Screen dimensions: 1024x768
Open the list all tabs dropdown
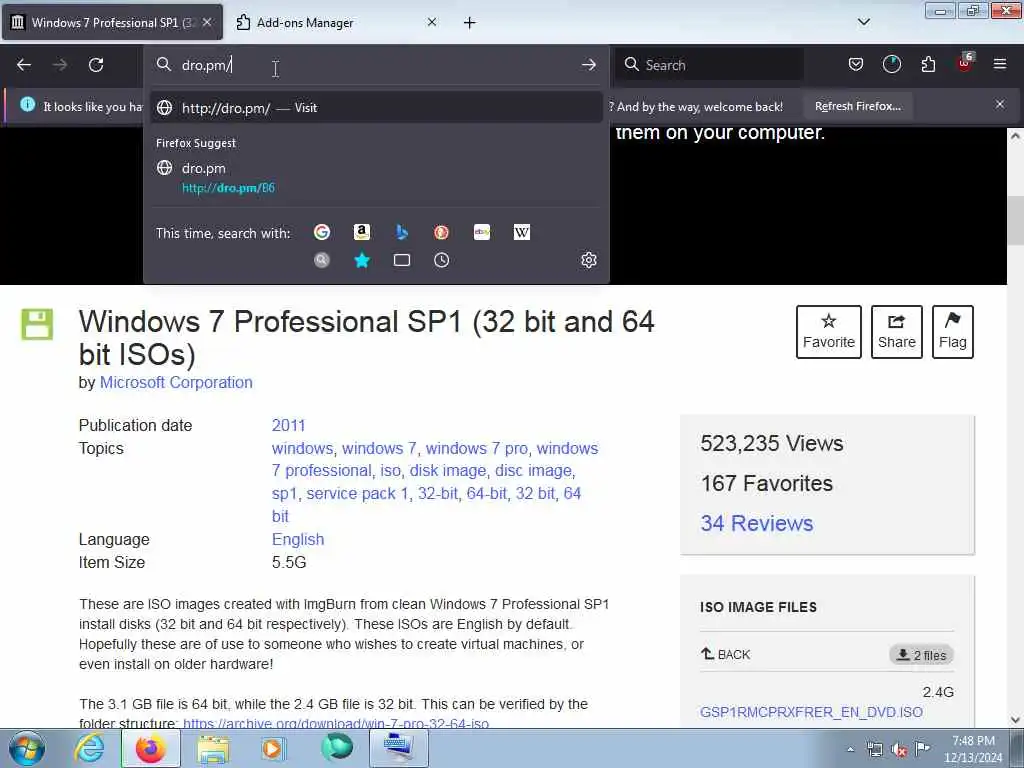[x=863, y=22]
